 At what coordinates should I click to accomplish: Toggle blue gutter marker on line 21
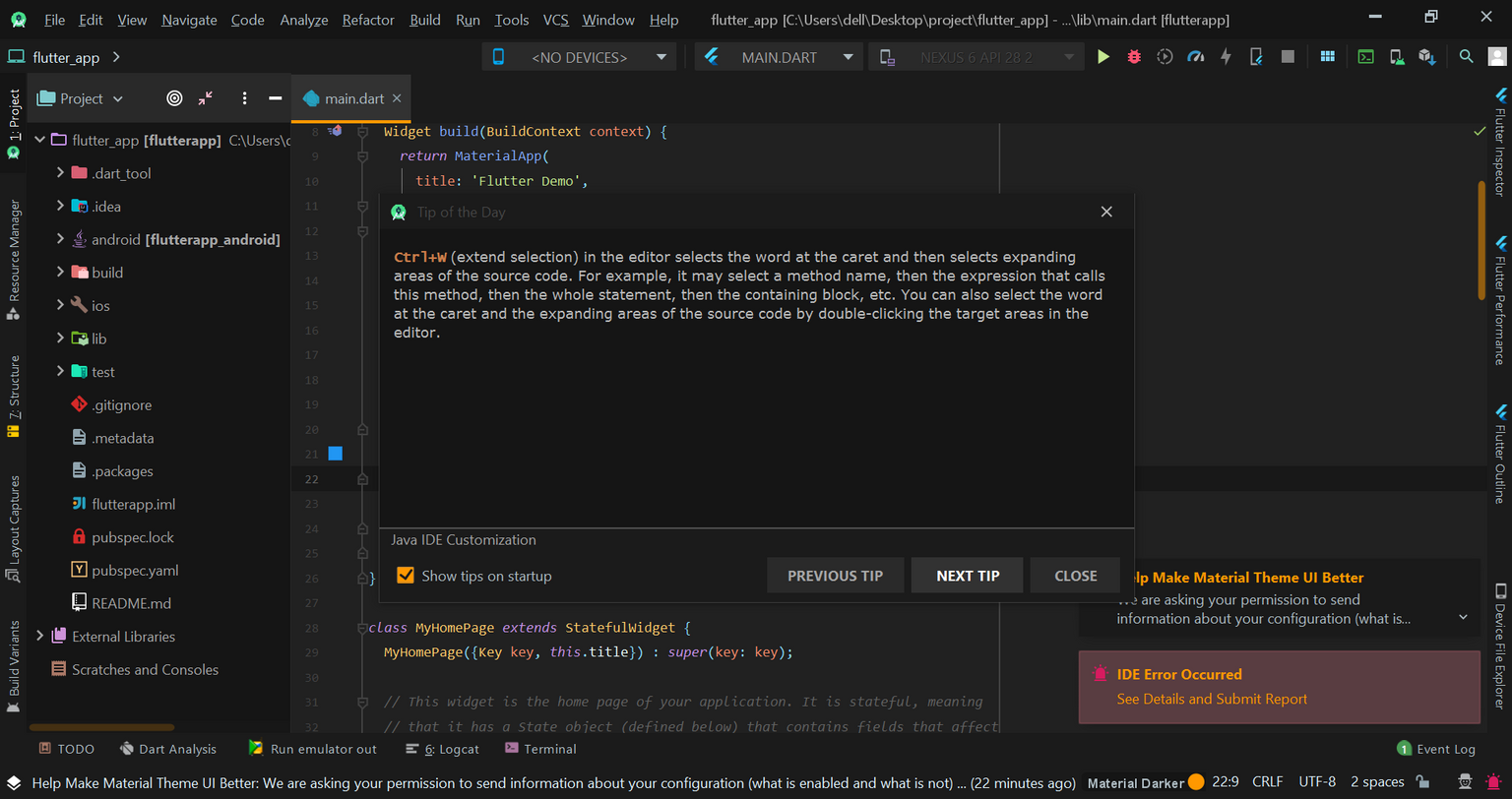(x=335, y=454)
